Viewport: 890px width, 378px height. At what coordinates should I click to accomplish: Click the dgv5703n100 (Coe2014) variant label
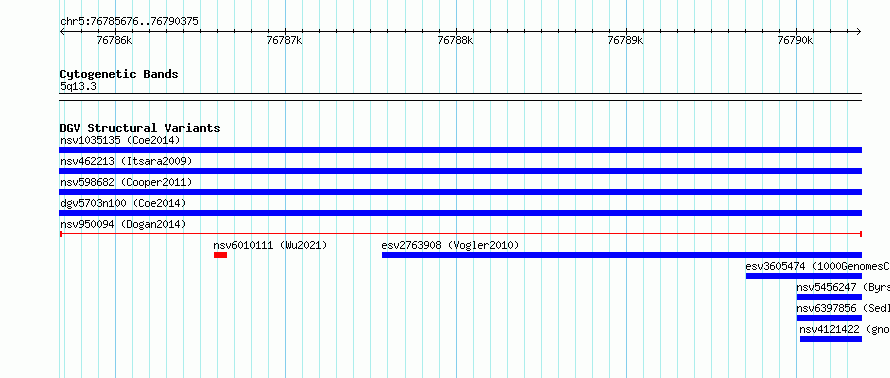(x=123, y=203)
